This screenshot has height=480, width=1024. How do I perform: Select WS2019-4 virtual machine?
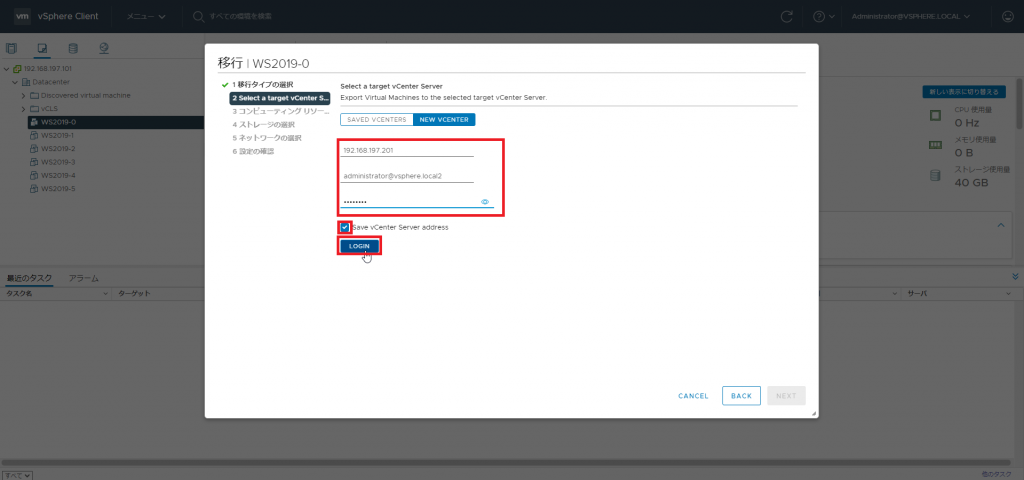pyautogui.click(x=57, y=176)
